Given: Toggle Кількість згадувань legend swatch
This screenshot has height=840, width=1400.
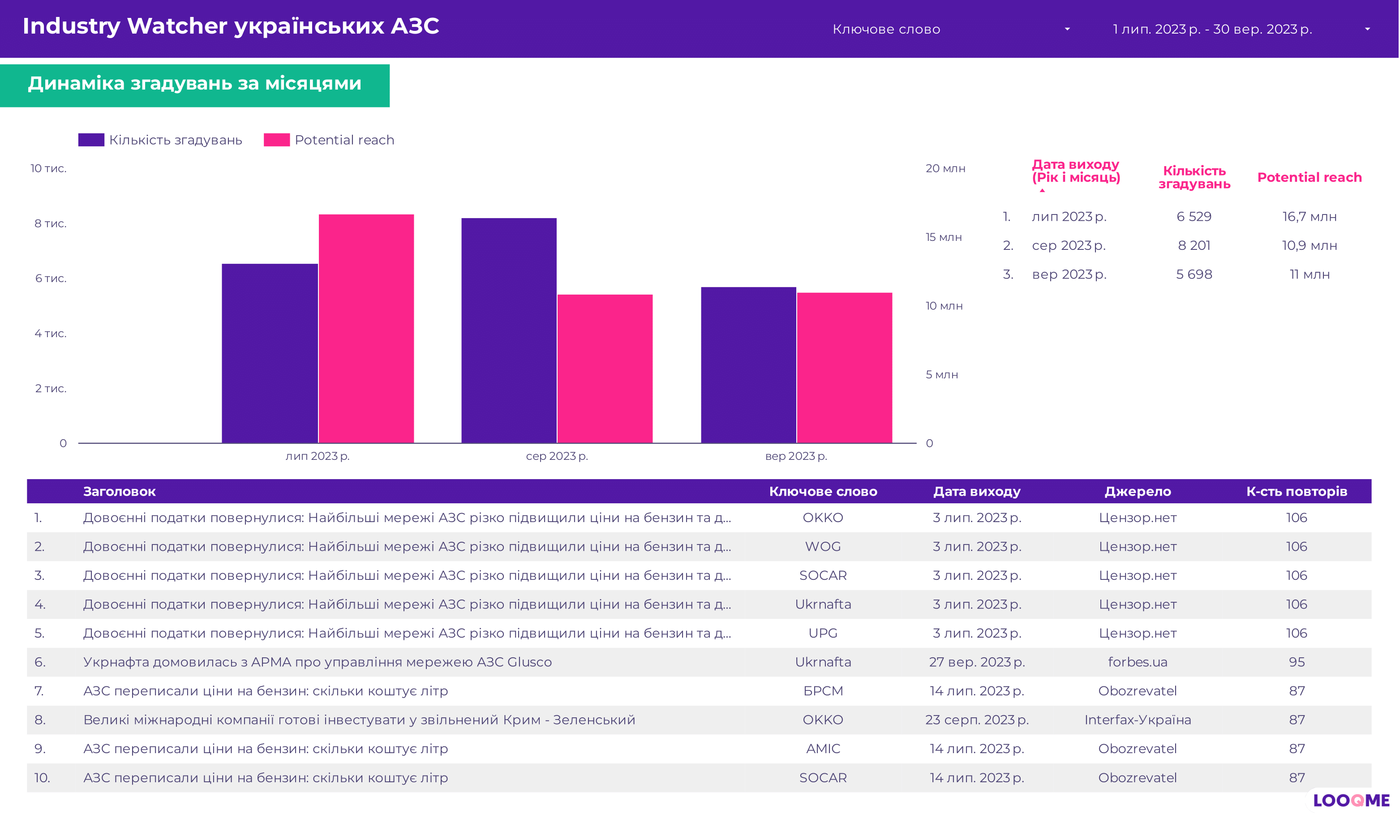Looking at the screenshot, I should (91, 140).
